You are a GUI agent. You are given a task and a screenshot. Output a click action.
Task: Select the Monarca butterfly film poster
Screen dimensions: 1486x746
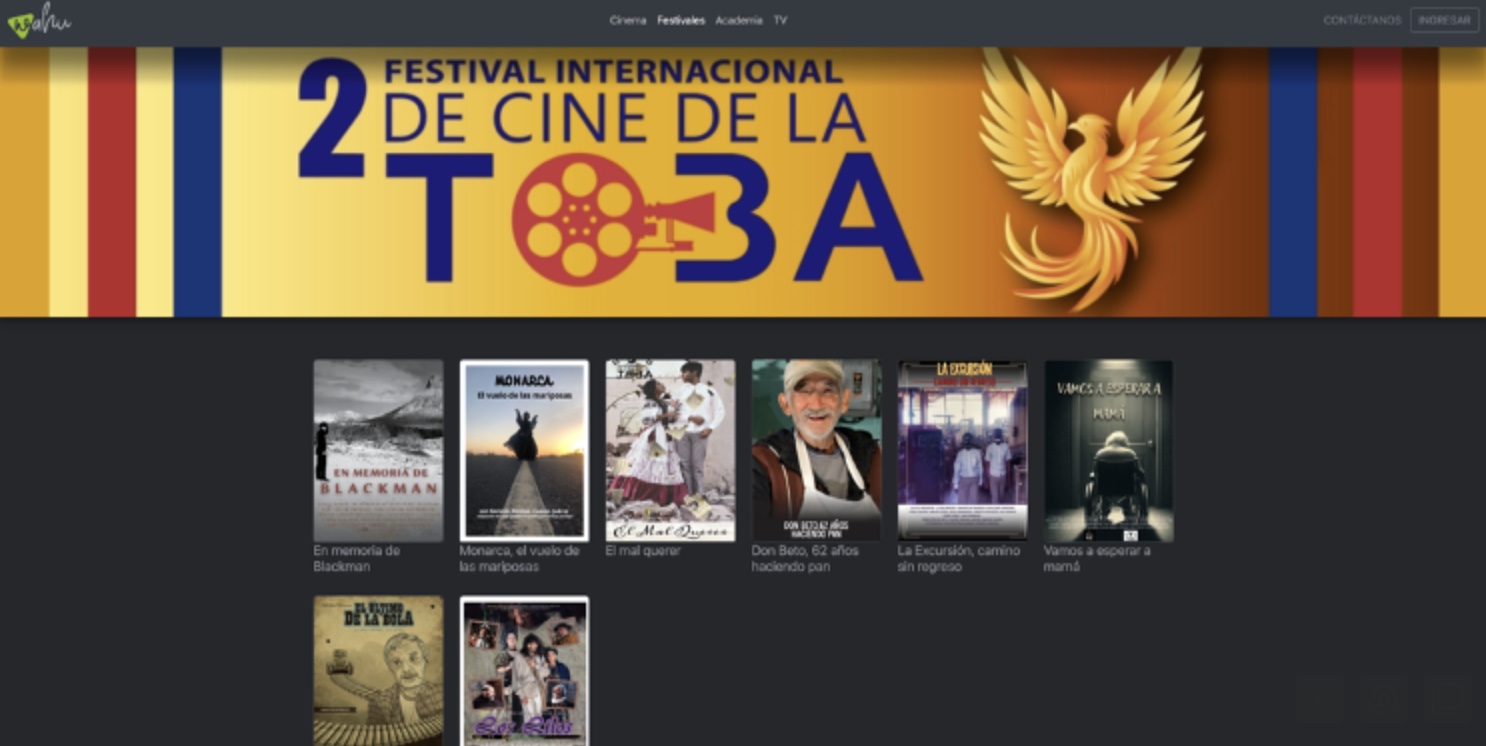click(x=524, y=451)
